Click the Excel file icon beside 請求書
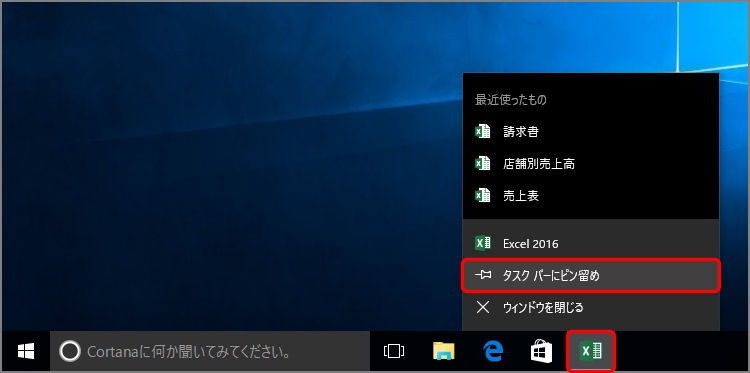 tap(483, 132)
